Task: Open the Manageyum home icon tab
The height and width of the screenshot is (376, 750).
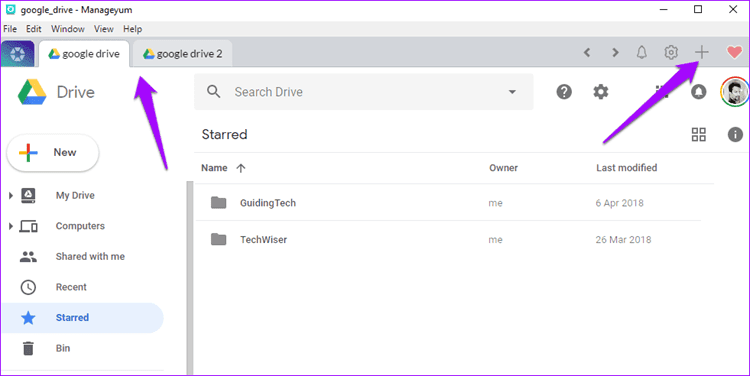Action: coord(18,54)
